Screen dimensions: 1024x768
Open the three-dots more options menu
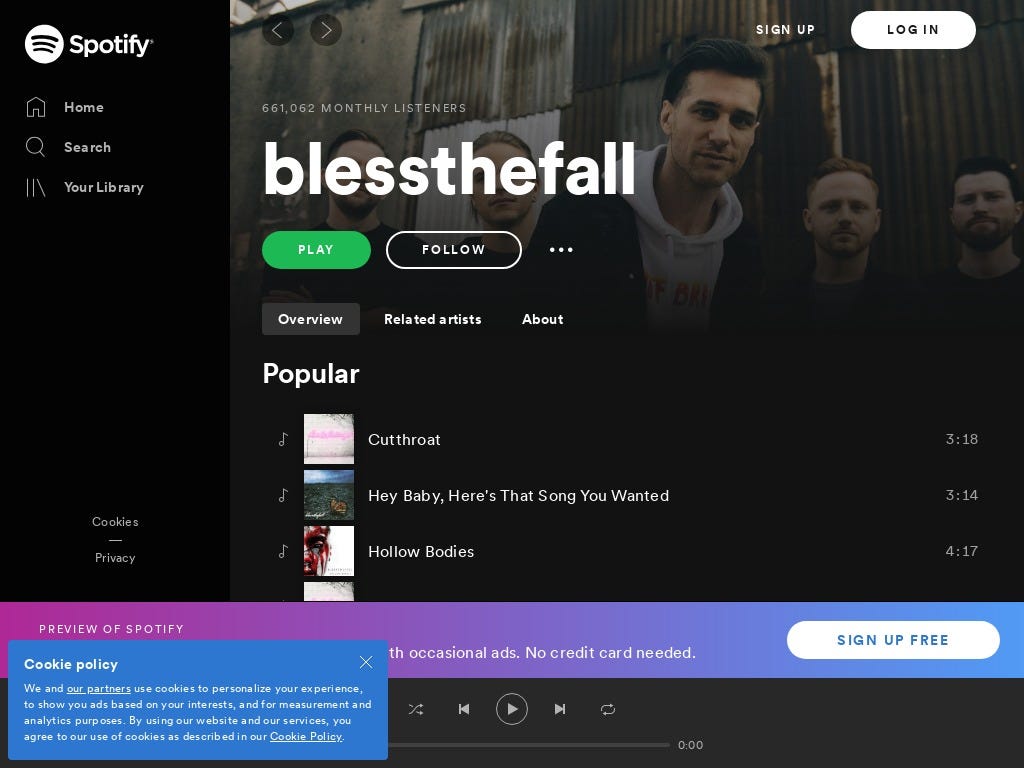561,250
